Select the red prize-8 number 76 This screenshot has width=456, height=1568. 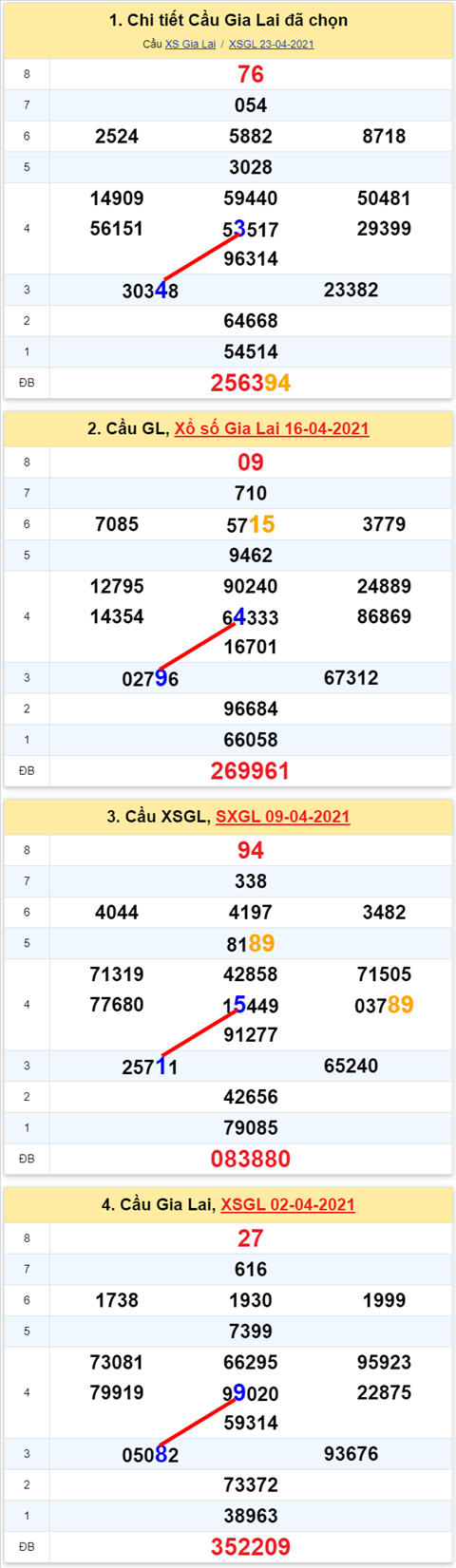point(251,74)
